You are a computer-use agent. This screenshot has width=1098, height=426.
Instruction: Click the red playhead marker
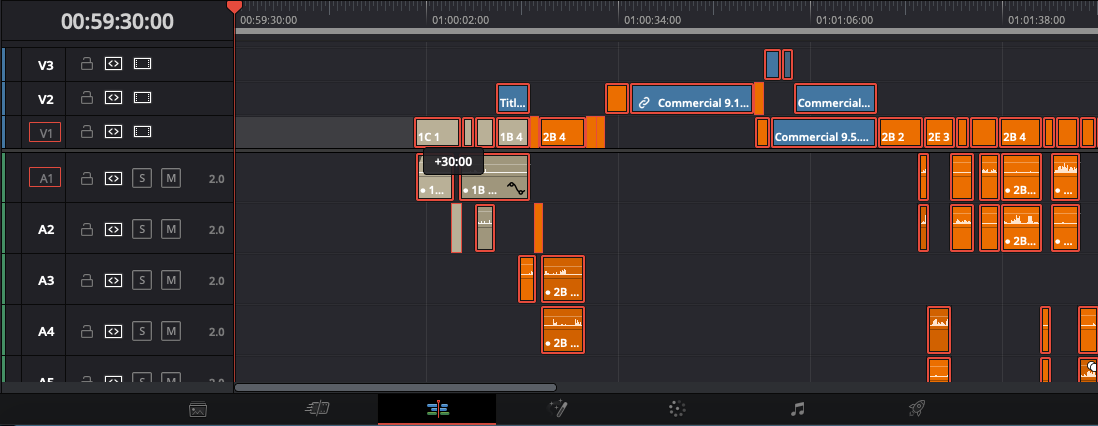point(235,7)
